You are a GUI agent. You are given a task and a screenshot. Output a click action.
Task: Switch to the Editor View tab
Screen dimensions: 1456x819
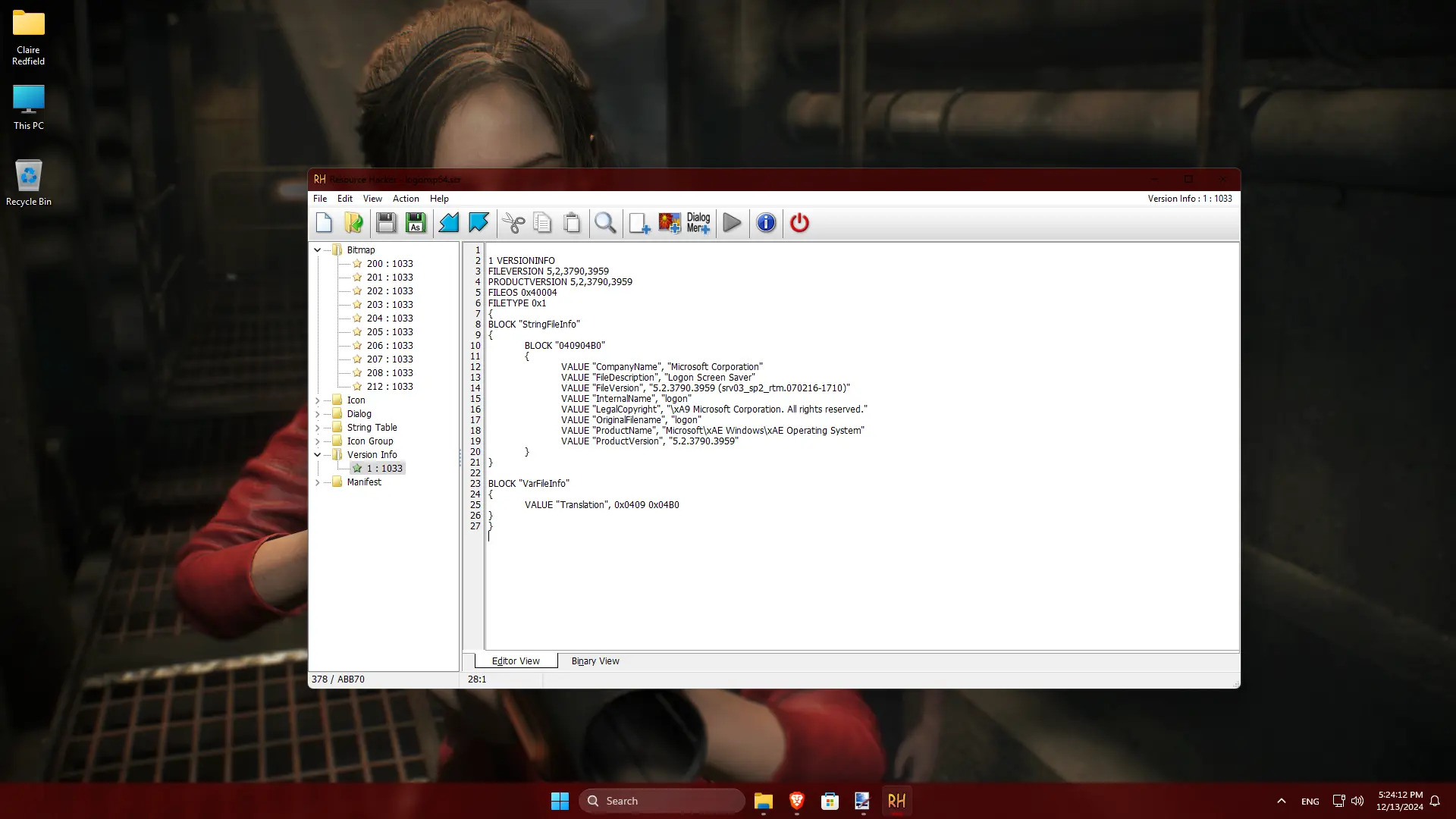coord(516,661)
